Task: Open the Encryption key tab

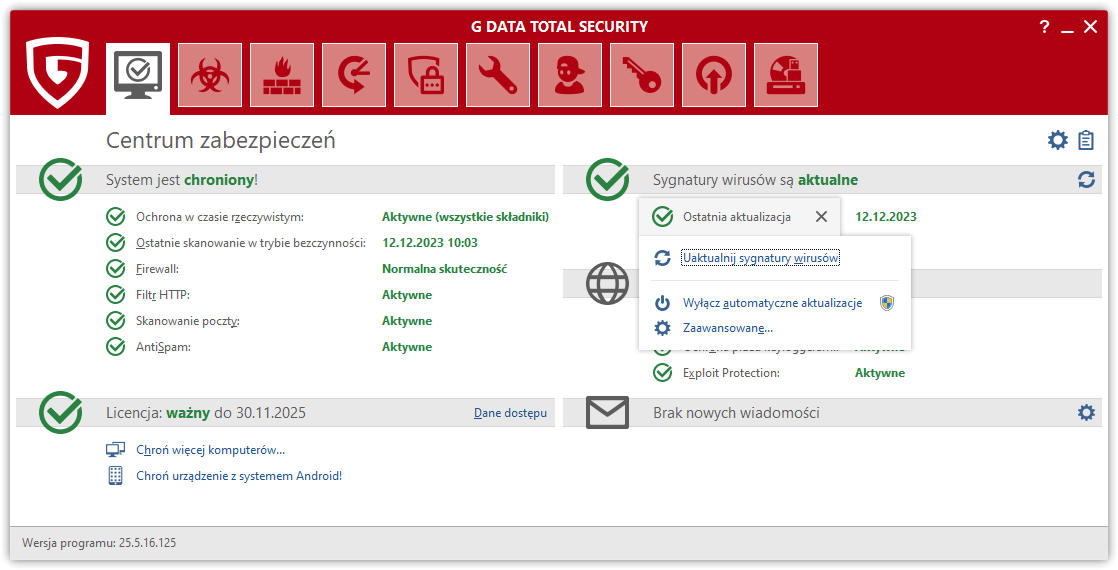Action: point(642,76)
